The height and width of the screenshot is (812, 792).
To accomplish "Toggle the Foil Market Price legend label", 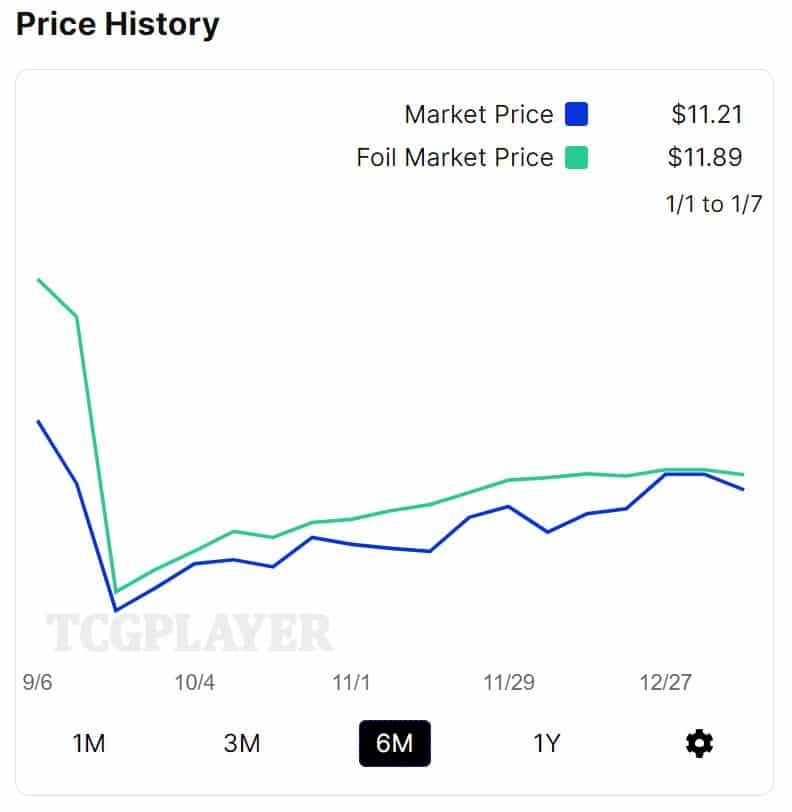I will [x=454, y=157].
